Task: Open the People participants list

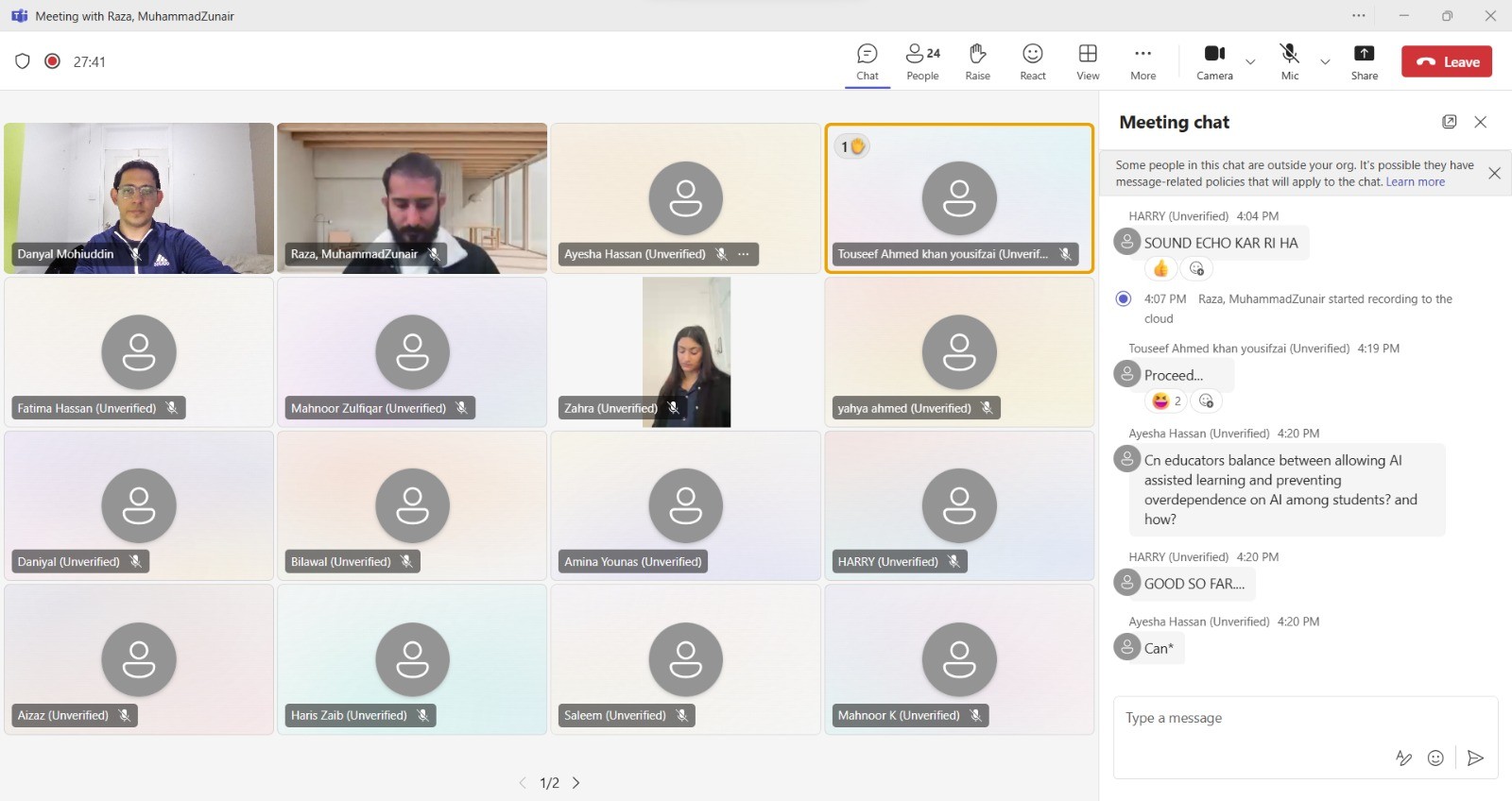Action: (x=922, y=62)
